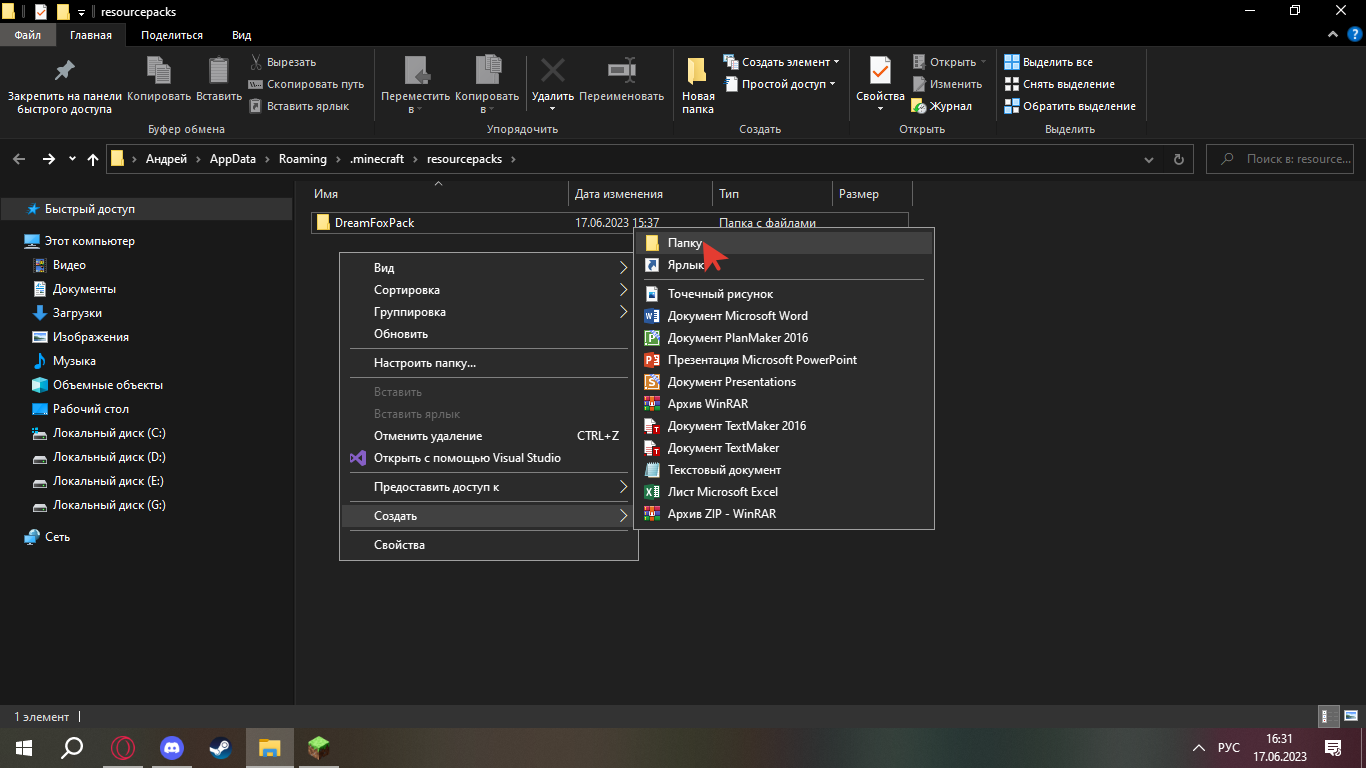Select Текстовый документ in the submenu
Image resolution: width=1366 pixels, height=768 pixels.
coord(724,470)
